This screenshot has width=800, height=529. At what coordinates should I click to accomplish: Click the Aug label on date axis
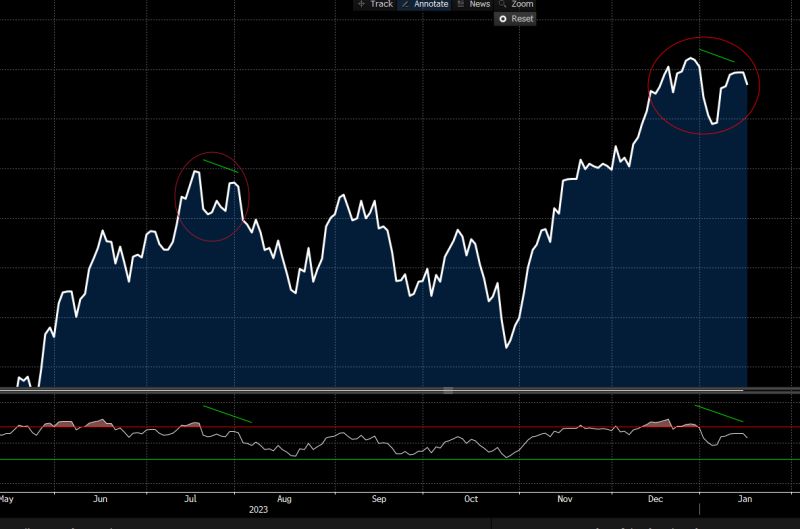[284, 499]
